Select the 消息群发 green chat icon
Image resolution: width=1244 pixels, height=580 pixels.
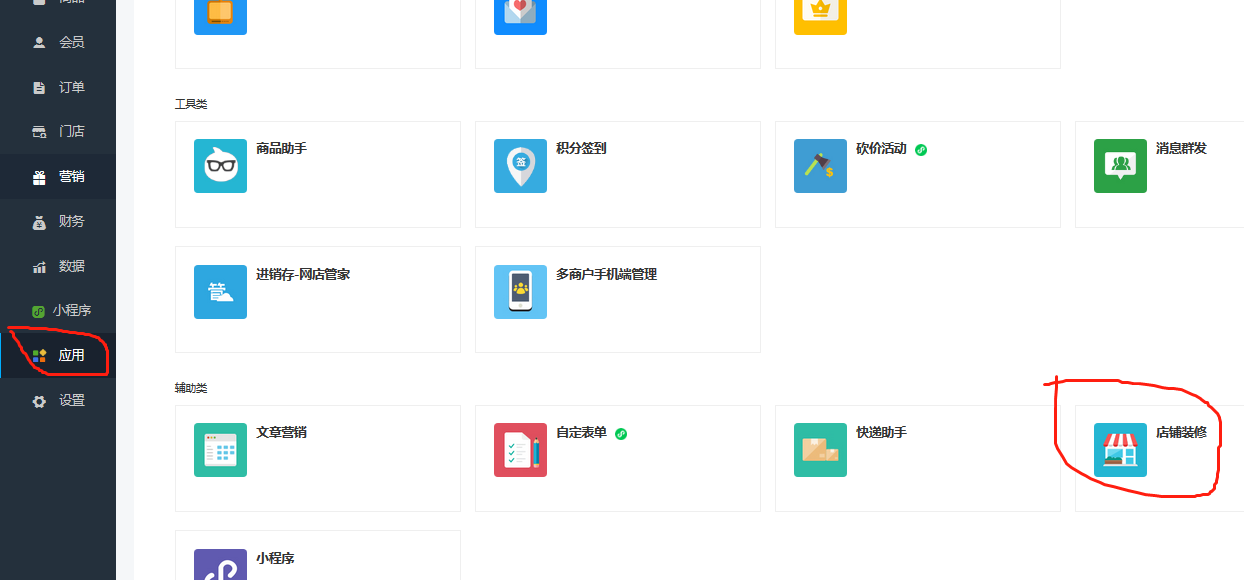[x=1120, y=166]
